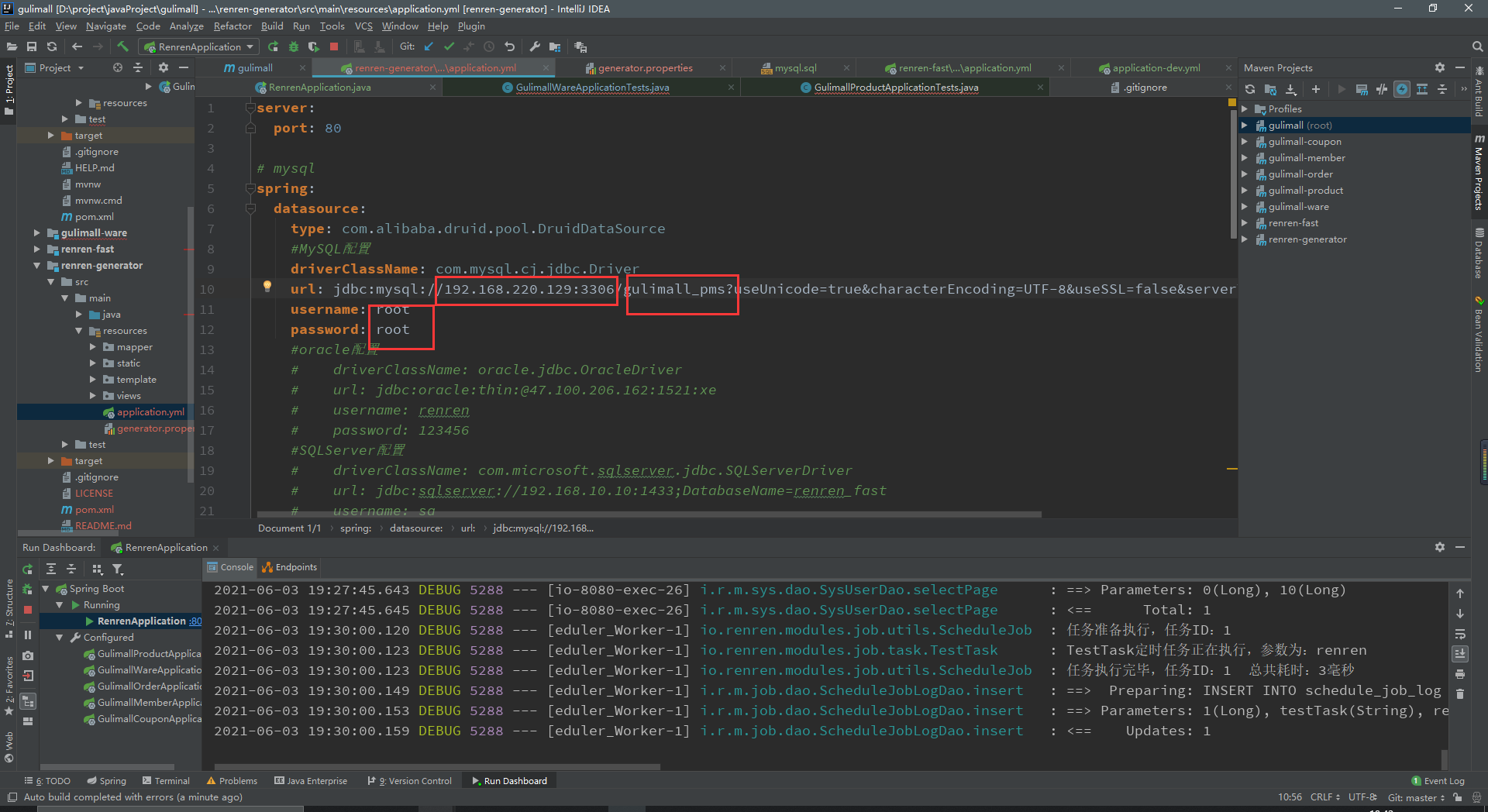1488x812 pixels.
Task: Click the Search Everywhere magnifier icon
Action: [1477, 46]
